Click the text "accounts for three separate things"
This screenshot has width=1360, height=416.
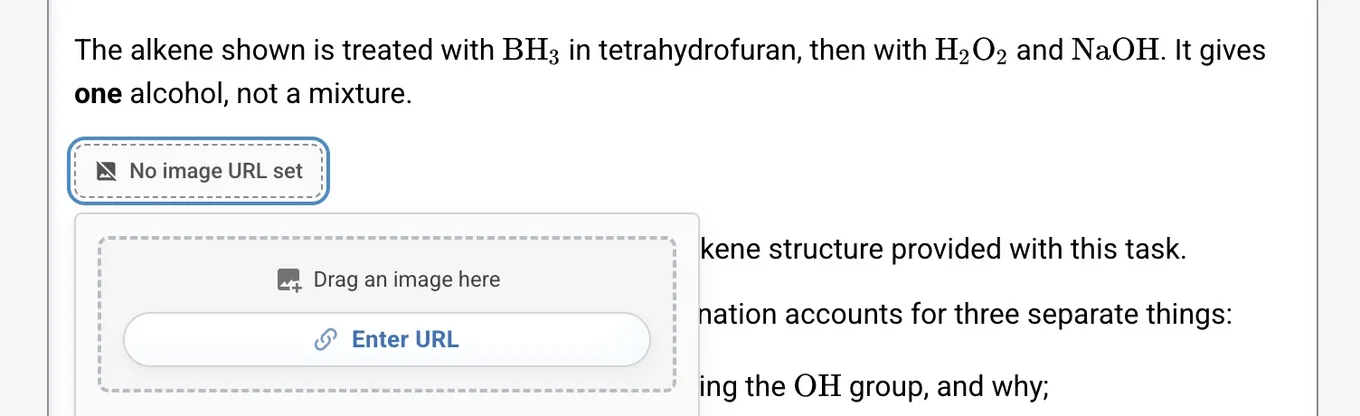tap(1008, 315)
